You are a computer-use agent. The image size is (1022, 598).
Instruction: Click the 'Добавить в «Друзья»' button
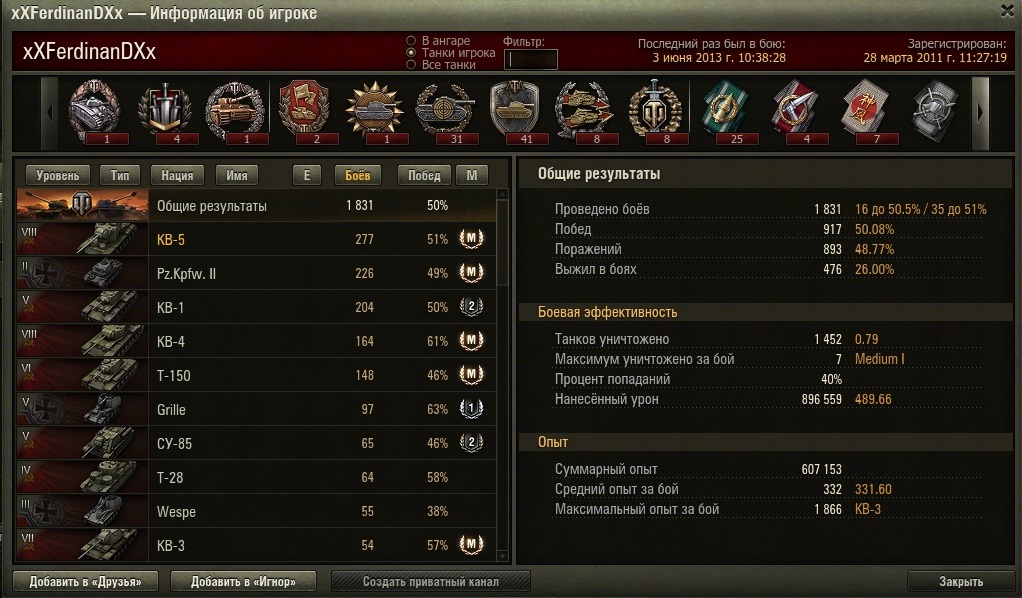click(85, 581)
